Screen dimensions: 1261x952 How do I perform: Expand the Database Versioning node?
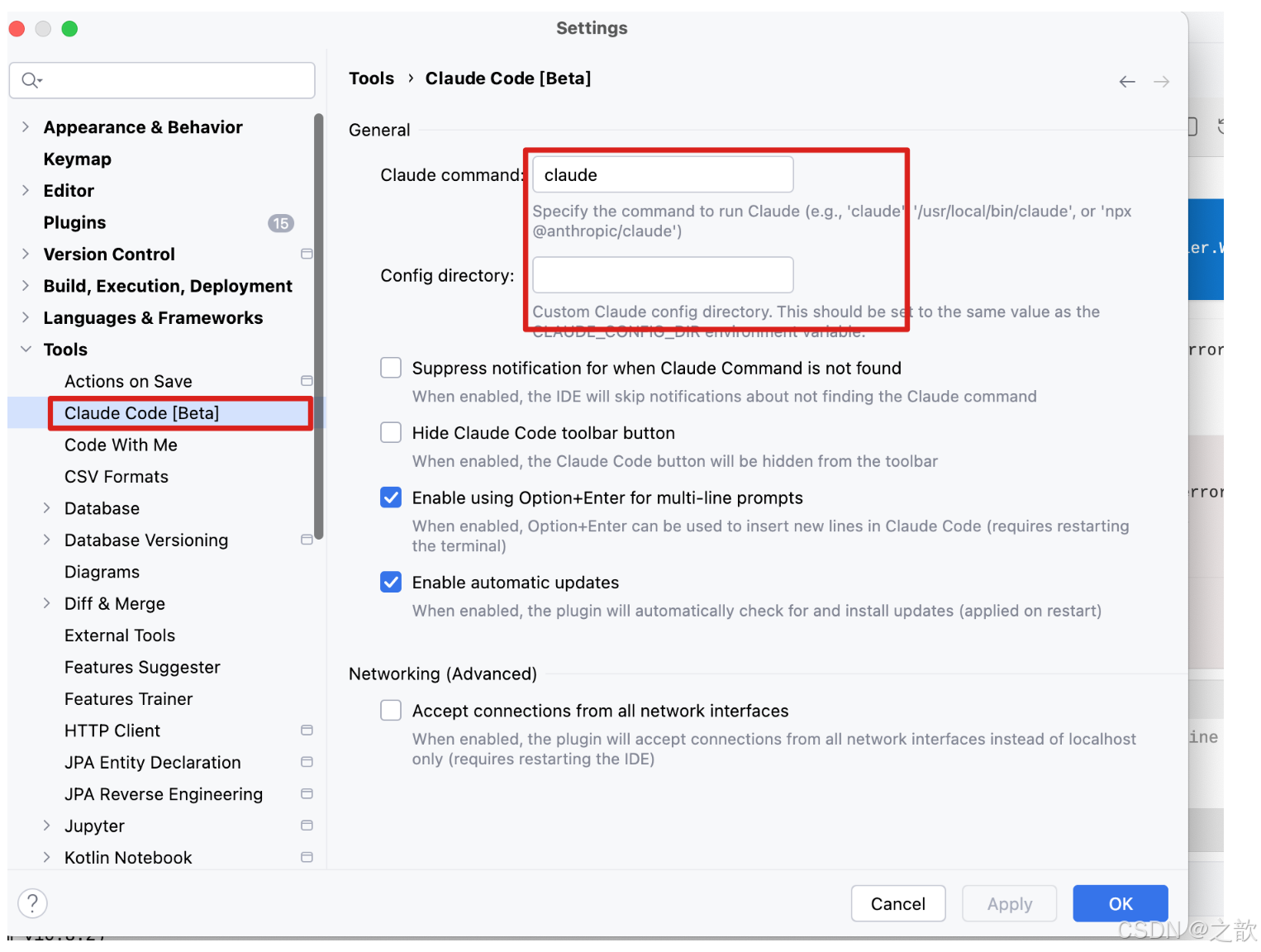click(47, 540)
